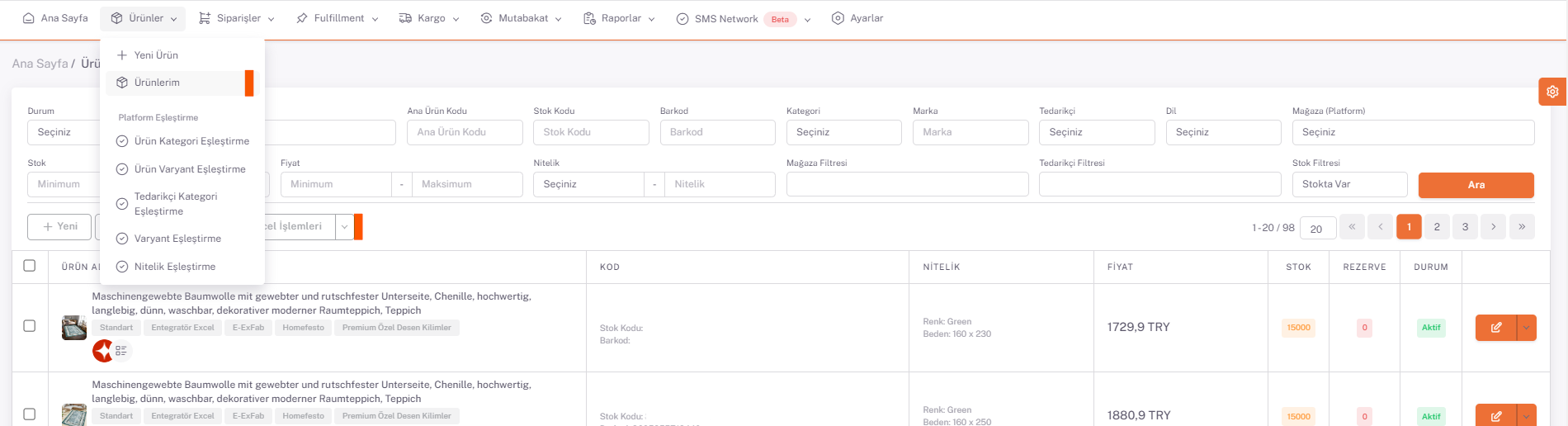The image size is (1568, 426).
Task: Click the orange settings gear icon
Action: click(x=1552, y=92)
